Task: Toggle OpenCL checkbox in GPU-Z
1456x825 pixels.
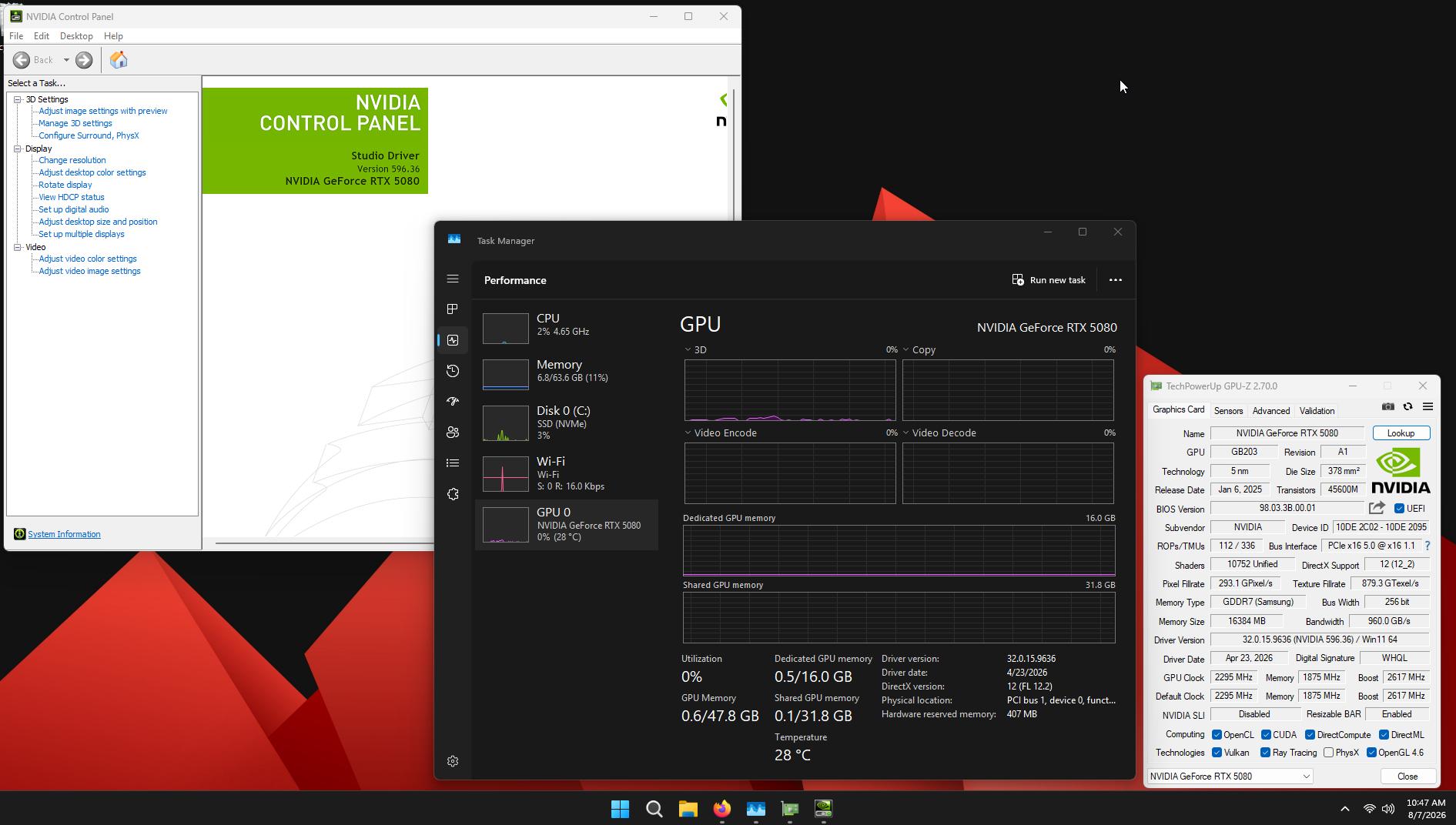Action: [1217, 735]
